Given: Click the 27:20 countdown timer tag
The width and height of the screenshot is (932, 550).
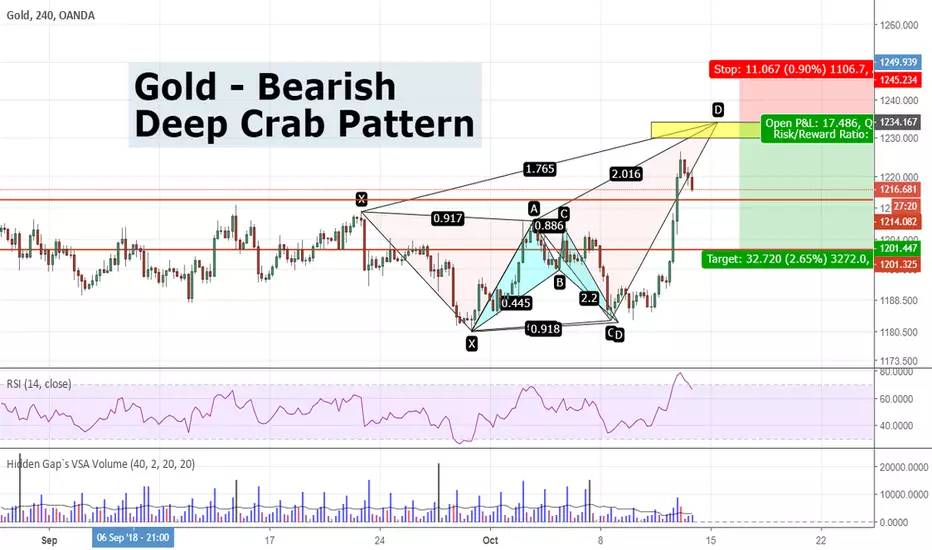Looking at the screenshot, I should click(905, 206).
